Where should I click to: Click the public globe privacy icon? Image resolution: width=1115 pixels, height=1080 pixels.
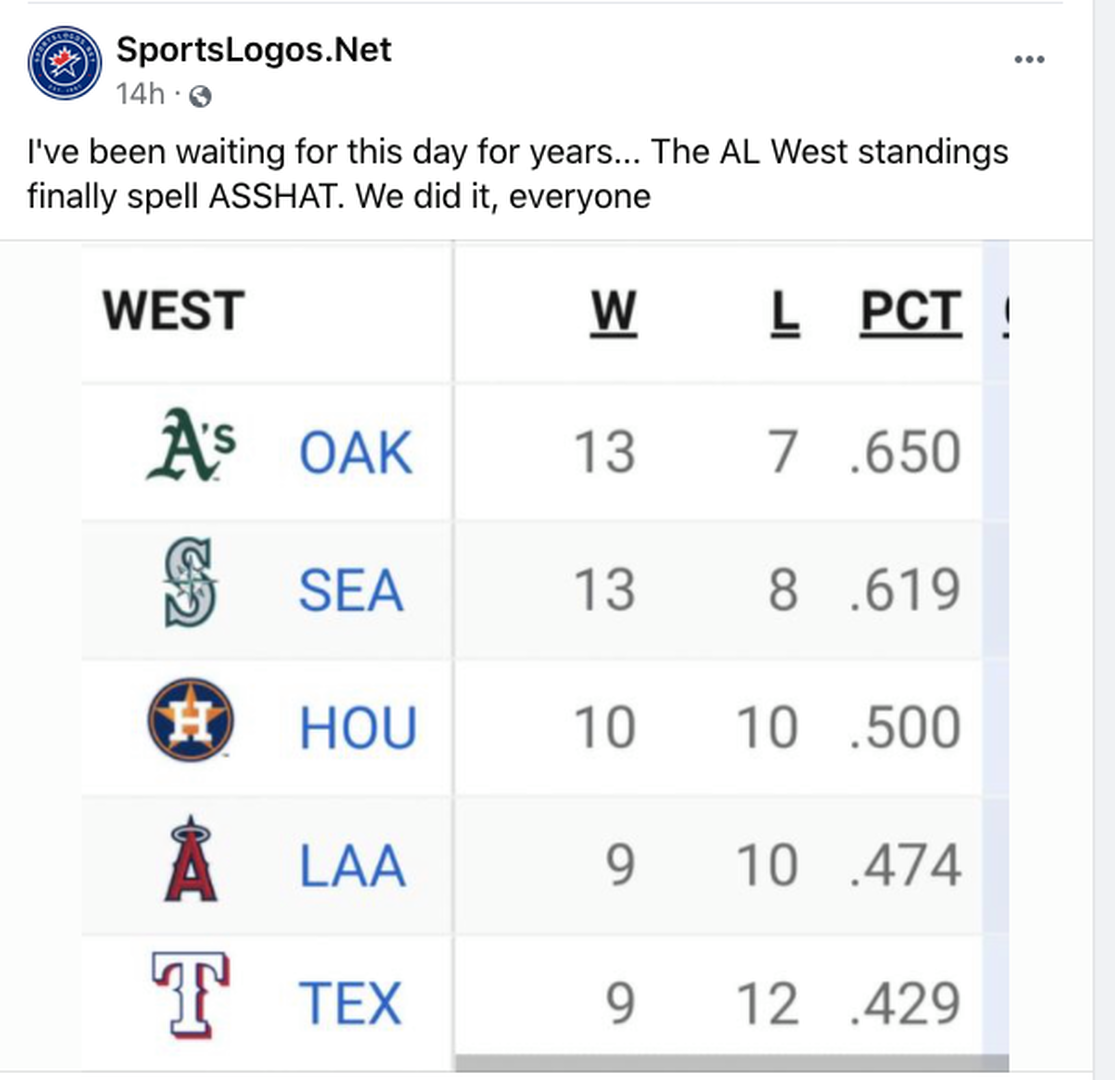pyautogui.click(x=200, y=96)
